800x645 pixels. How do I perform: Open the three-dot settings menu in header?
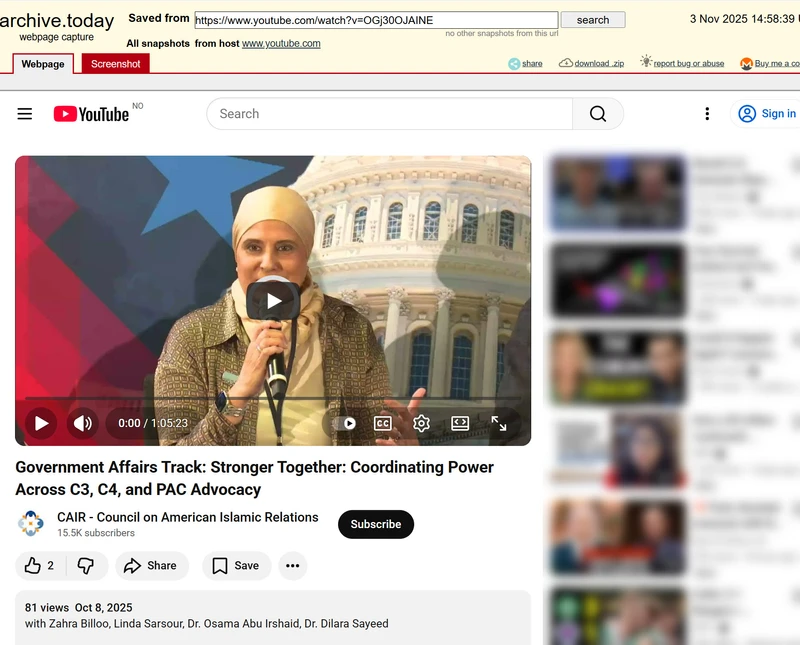[707, 114]
